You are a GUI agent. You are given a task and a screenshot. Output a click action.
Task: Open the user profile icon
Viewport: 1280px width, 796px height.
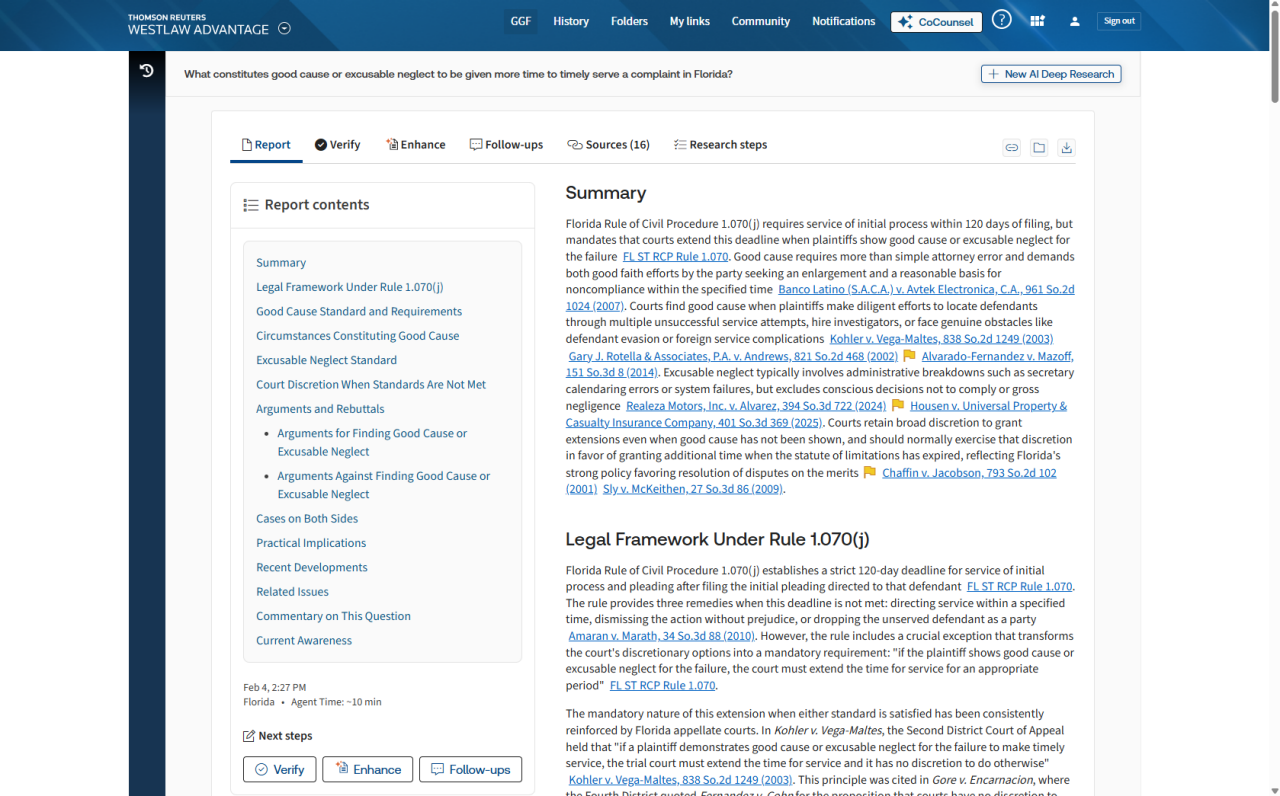[x=1074, y=21]
